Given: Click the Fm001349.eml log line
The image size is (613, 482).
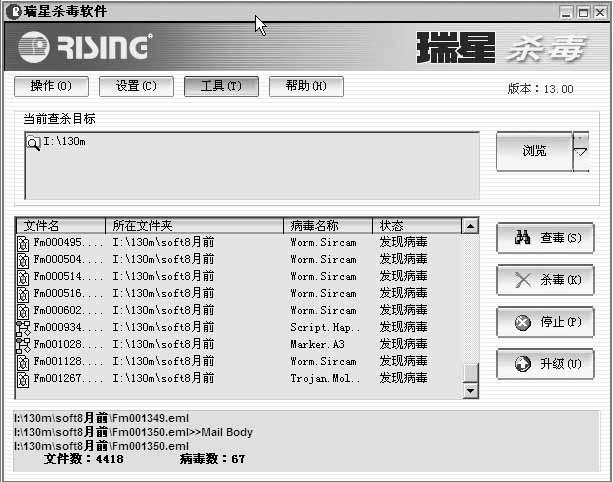Looking at the screenshot, I should click(101, 418).
